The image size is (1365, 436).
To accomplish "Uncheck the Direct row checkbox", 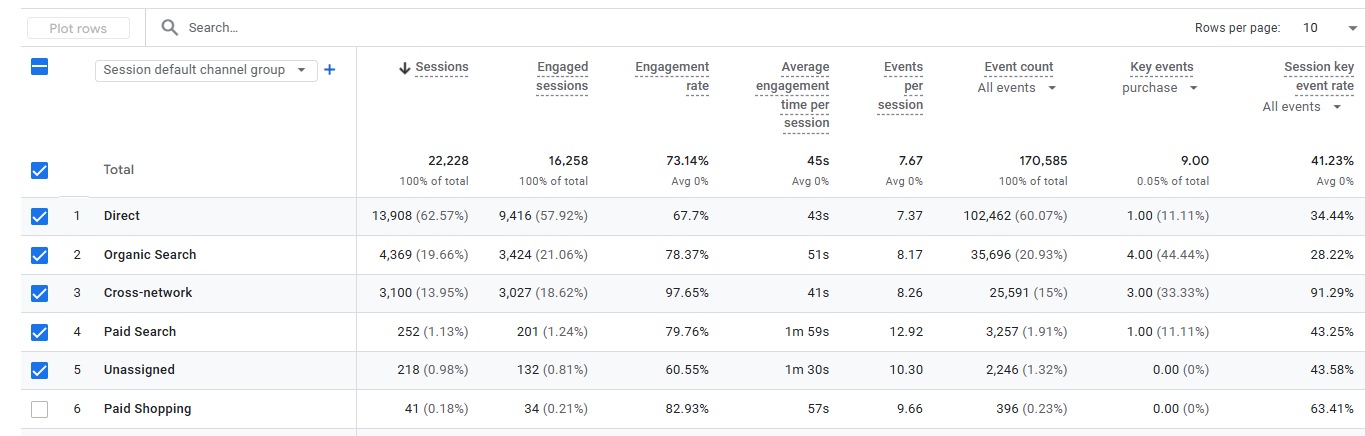I will coord(40,216).
